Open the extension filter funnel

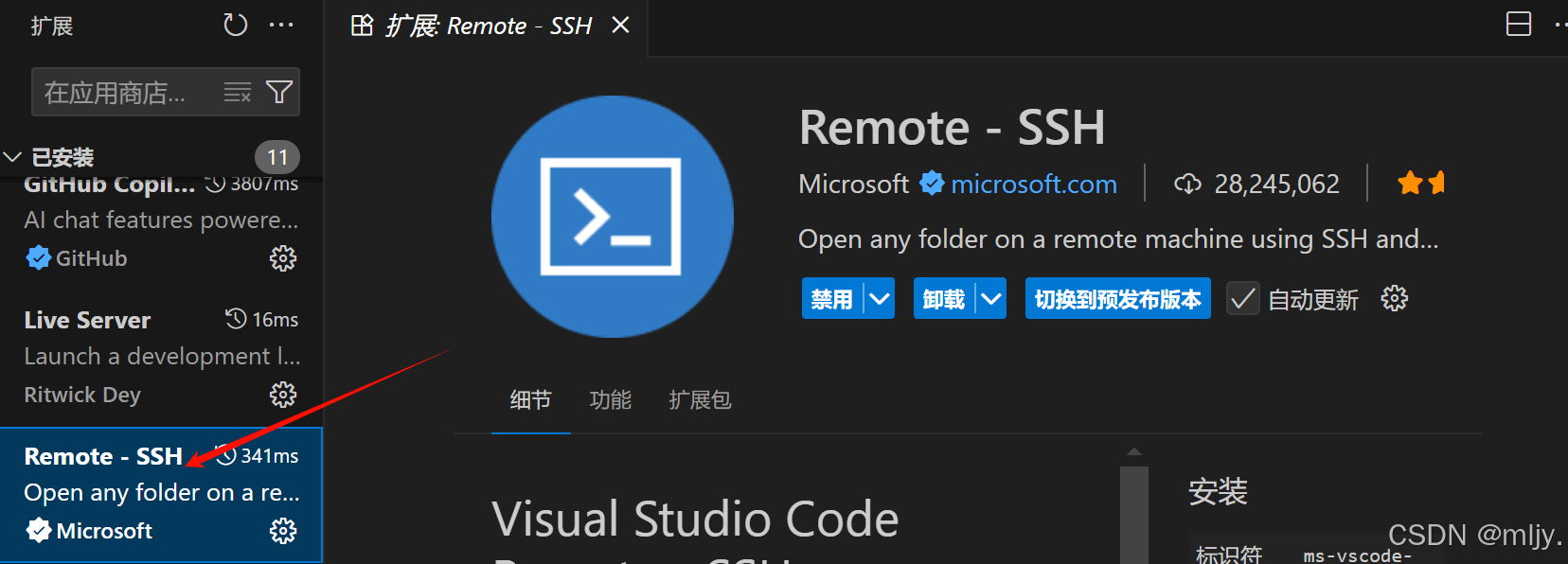pyautogui.click(x=279, y=92)
